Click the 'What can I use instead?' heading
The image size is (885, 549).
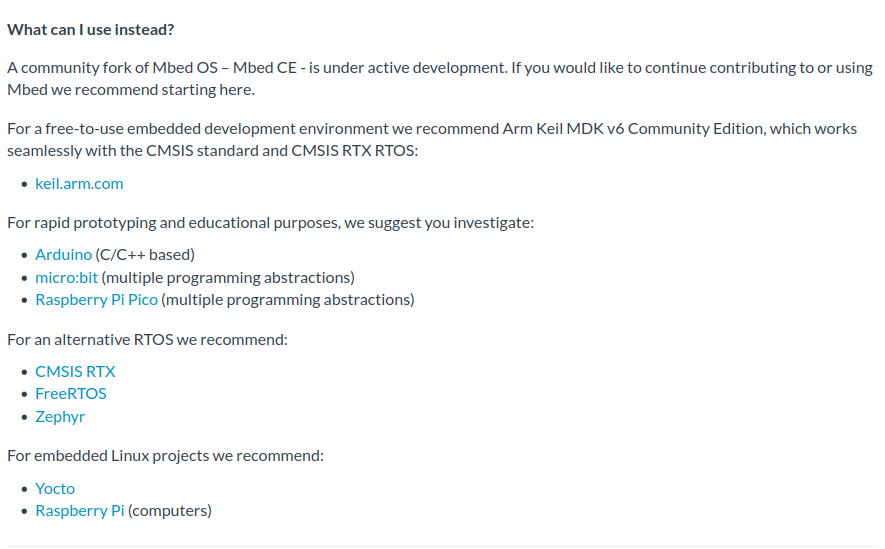point(90,30)
